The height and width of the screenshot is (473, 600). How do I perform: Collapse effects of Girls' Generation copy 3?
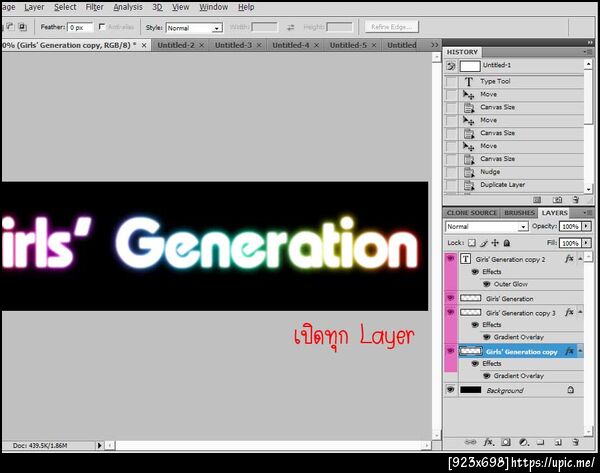(x=580, y=313)
